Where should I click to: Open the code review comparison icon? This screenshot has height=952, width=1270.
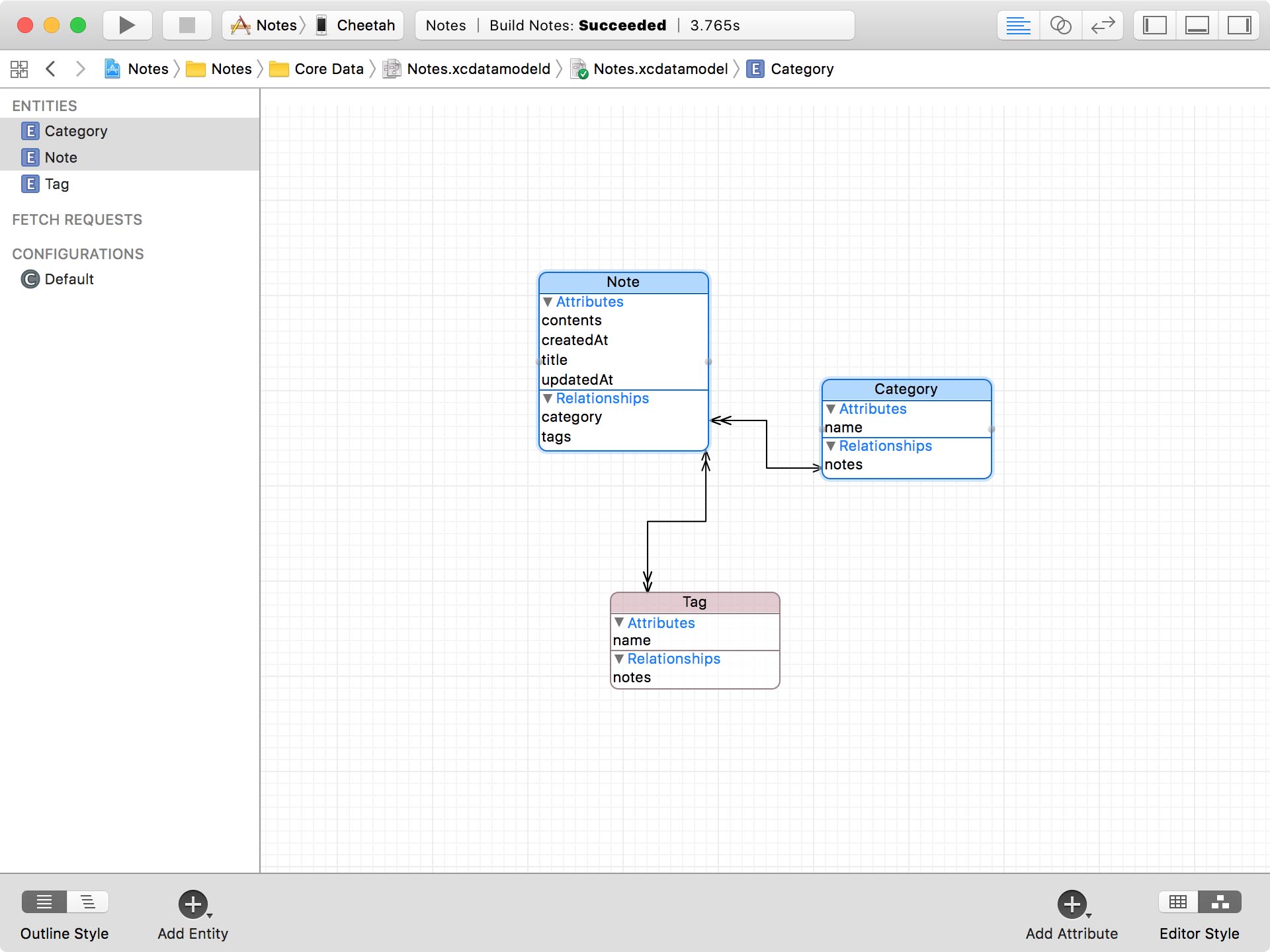1060,25
